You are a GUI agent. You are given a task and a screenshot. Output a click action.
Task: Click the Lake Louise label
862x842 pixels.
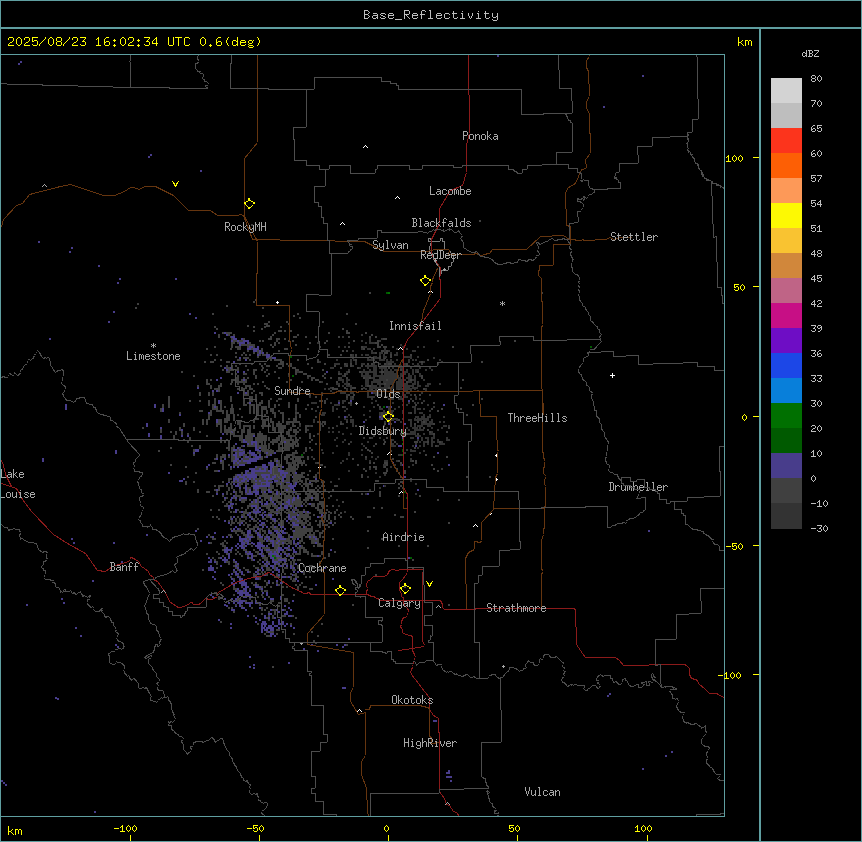pyautogui.click(x=18, y=484)
